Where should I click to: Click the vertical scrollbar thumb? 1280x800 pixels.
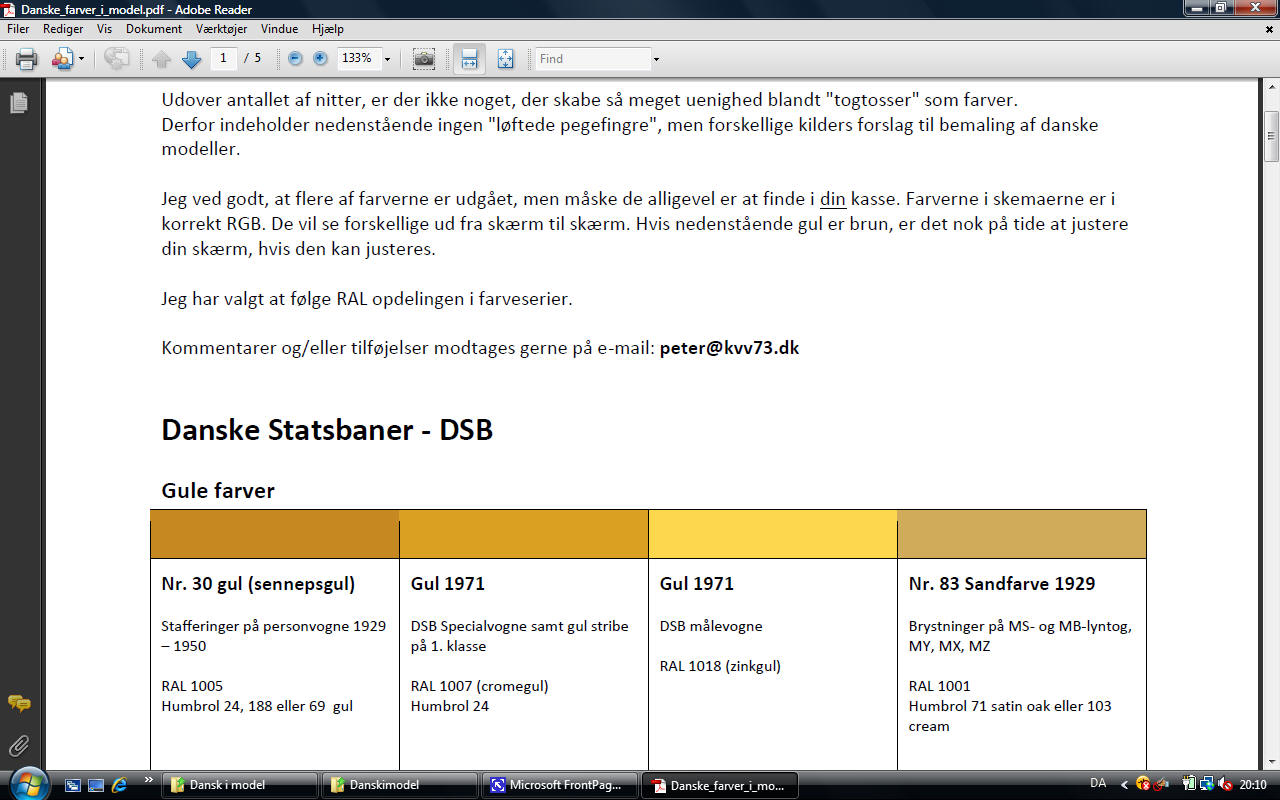coord(1271,137)
